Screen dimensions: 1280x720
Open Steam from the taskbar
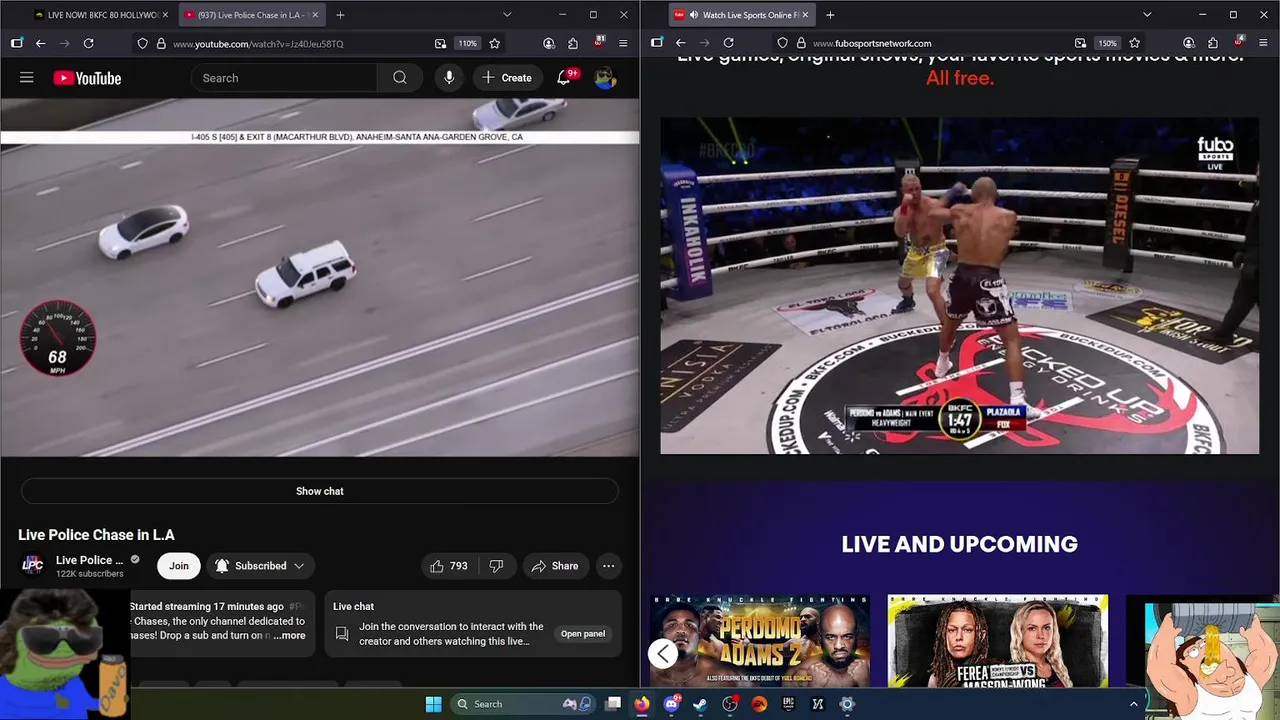tap(700, 704)
